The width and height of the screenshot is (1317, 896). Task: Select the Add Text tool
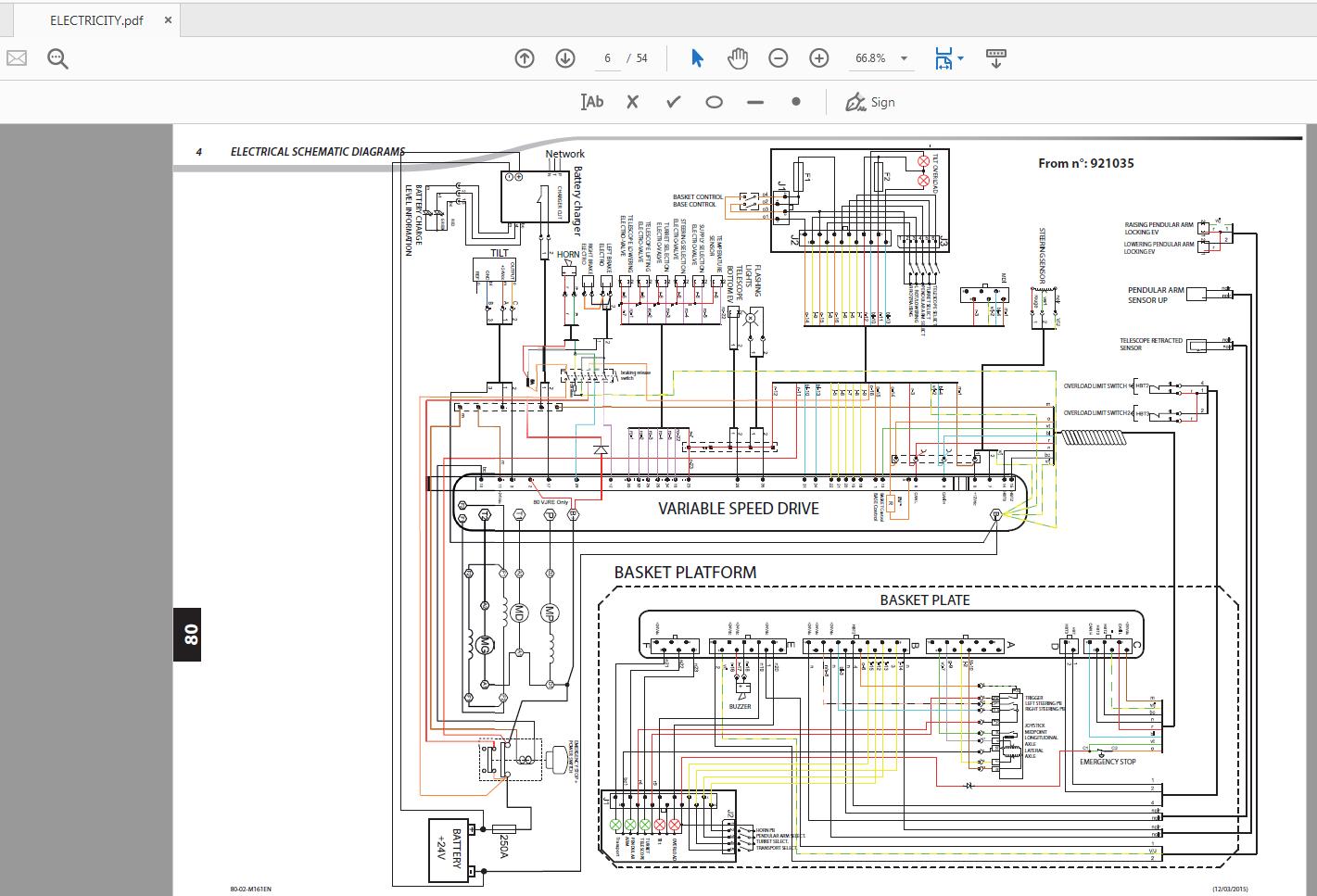(591, 103)
